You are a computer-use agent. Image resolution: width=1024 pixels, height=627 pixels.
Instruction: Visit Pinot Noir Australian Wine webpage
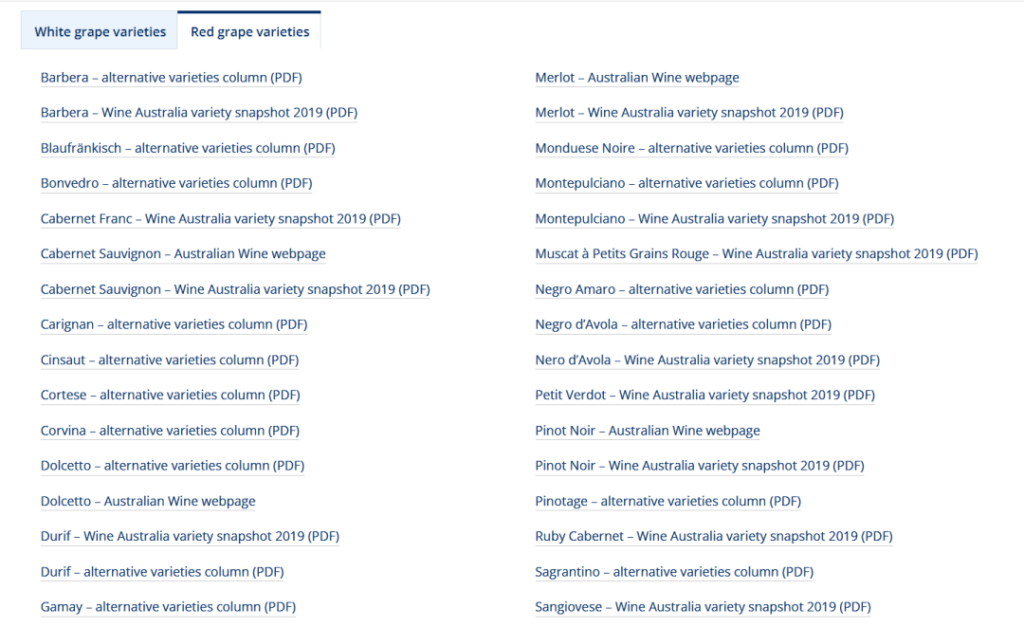pyautogui.click(x=648, y=431)
